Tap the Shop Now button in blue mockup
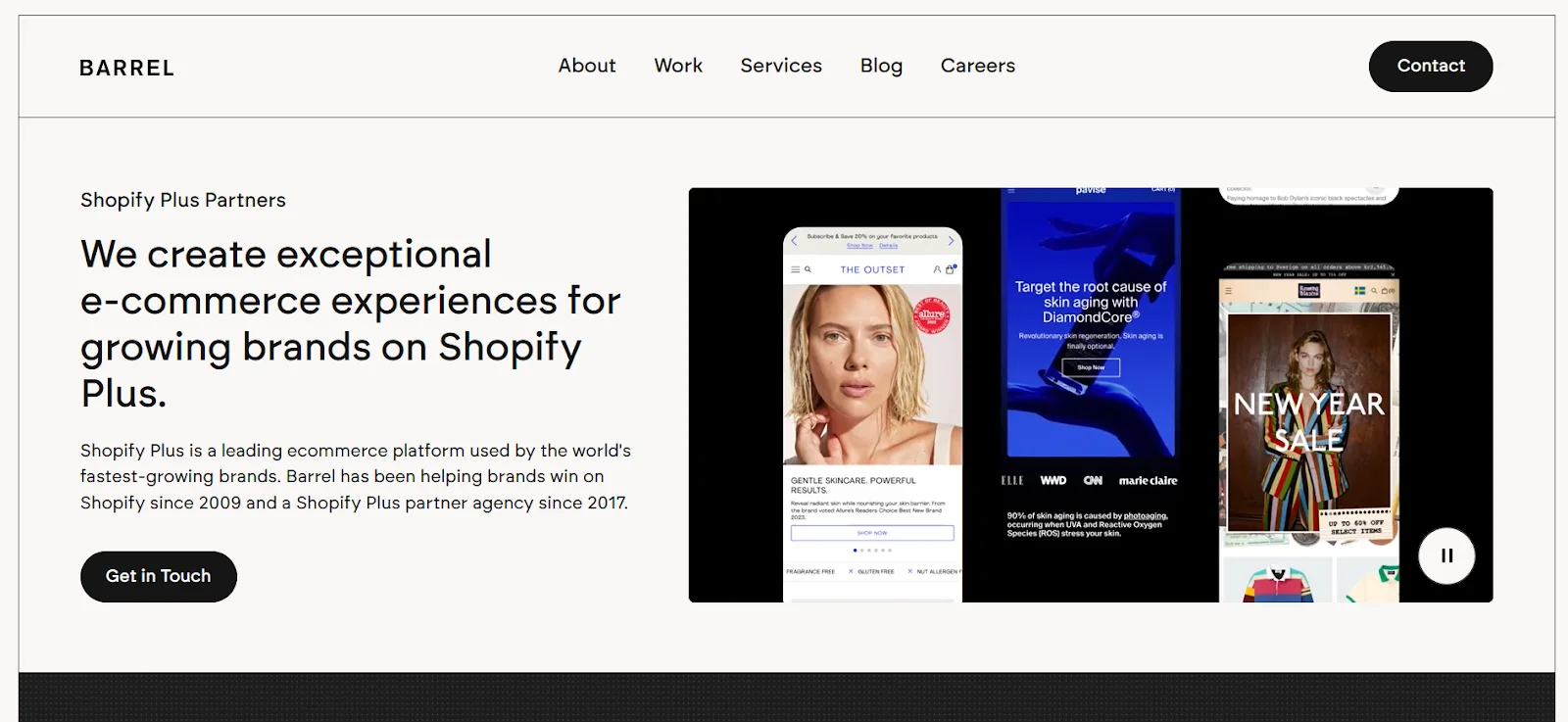 click(x=1091, y=367)
